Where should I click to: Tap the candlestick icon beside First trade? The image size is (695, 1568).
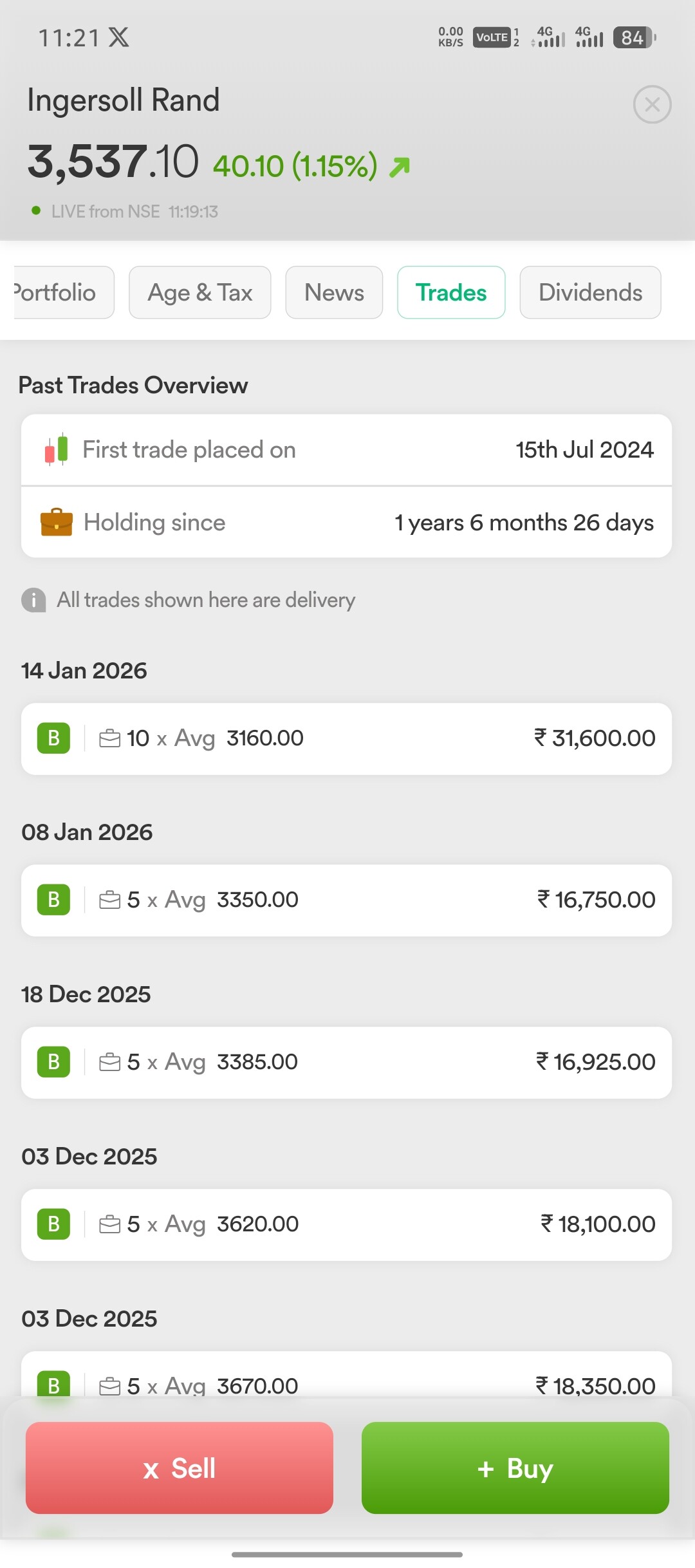tap(56, 449)
